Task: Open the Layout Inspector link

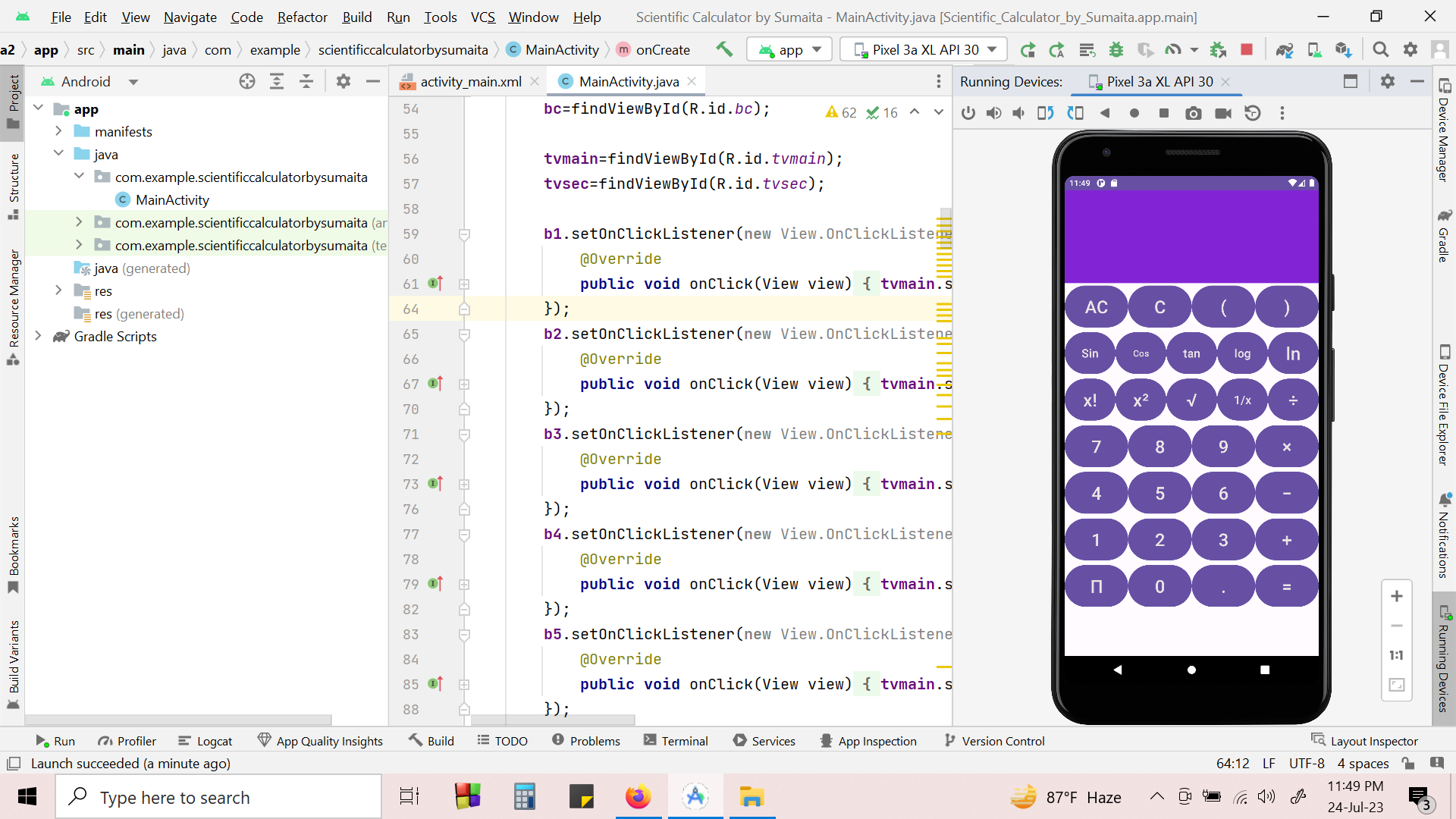Action: [x=1373, y=741]
